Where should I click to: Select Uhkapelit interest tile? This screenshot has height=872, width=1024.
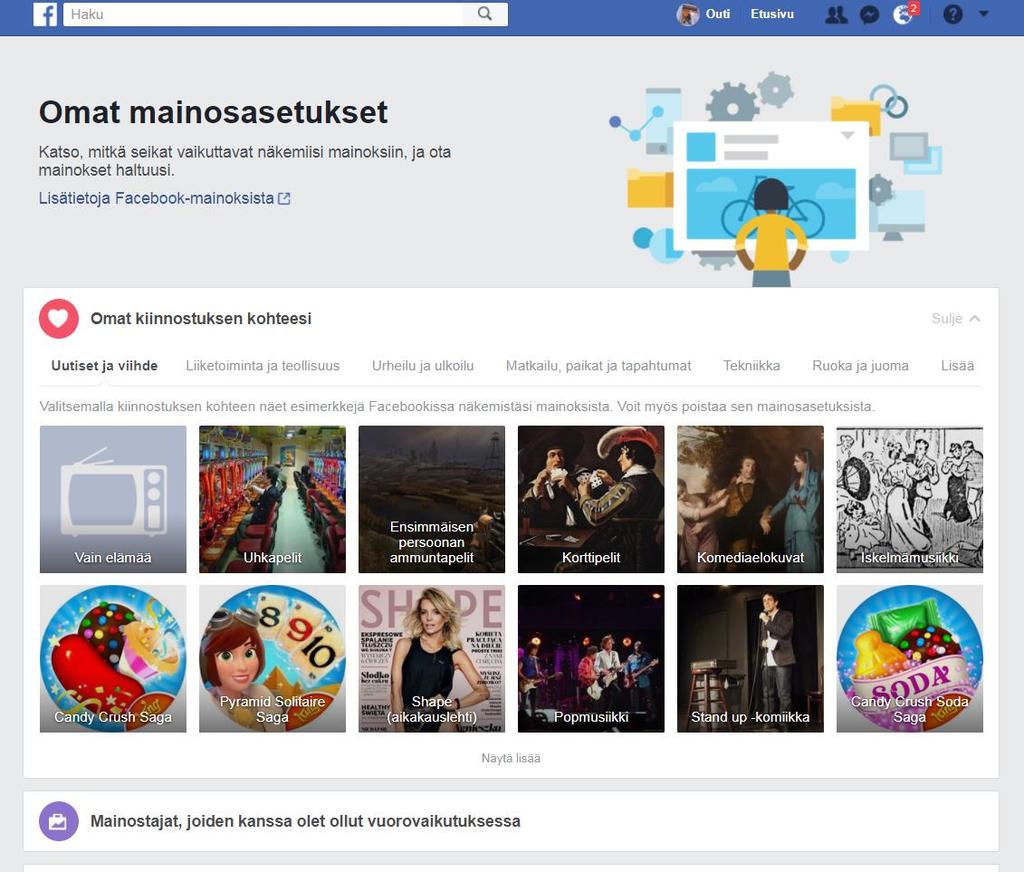[272, 499]
